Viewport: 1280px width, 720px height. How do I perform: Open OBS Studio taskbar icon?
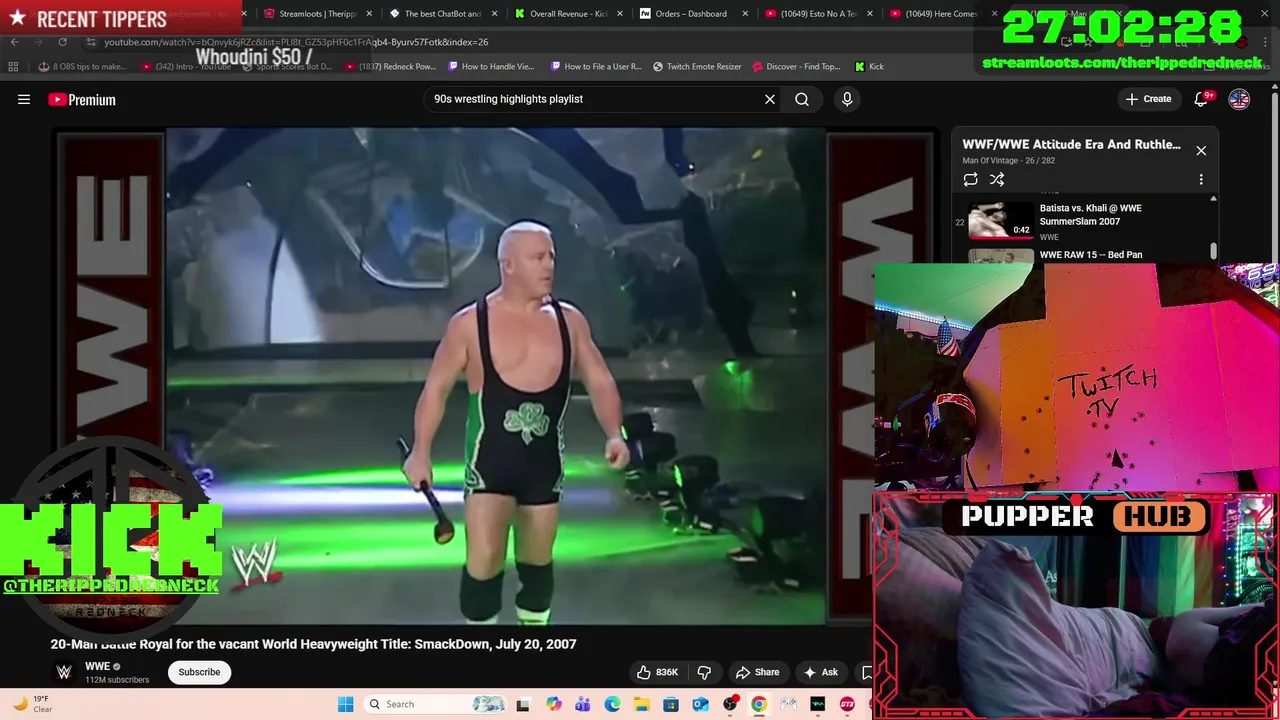point(730,704)
